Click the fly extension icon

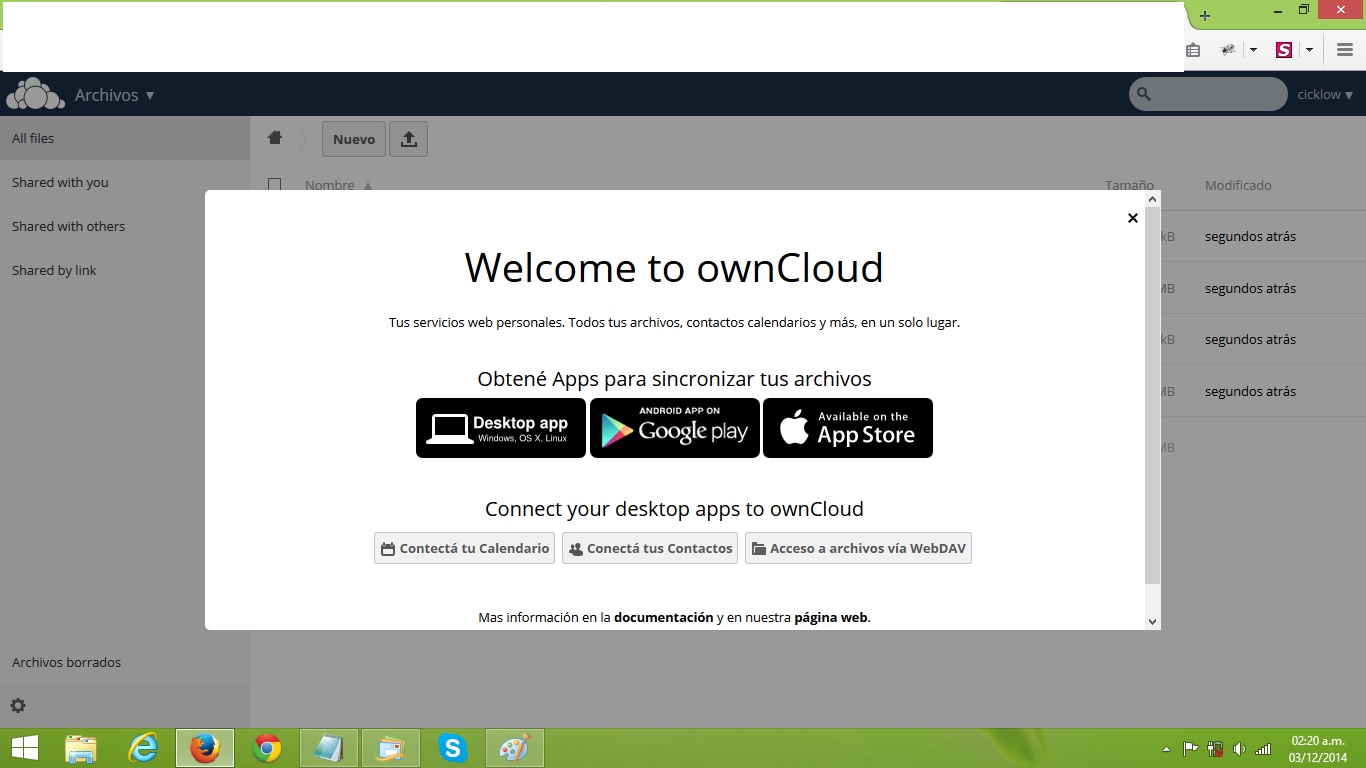[x=1228, y=50]
